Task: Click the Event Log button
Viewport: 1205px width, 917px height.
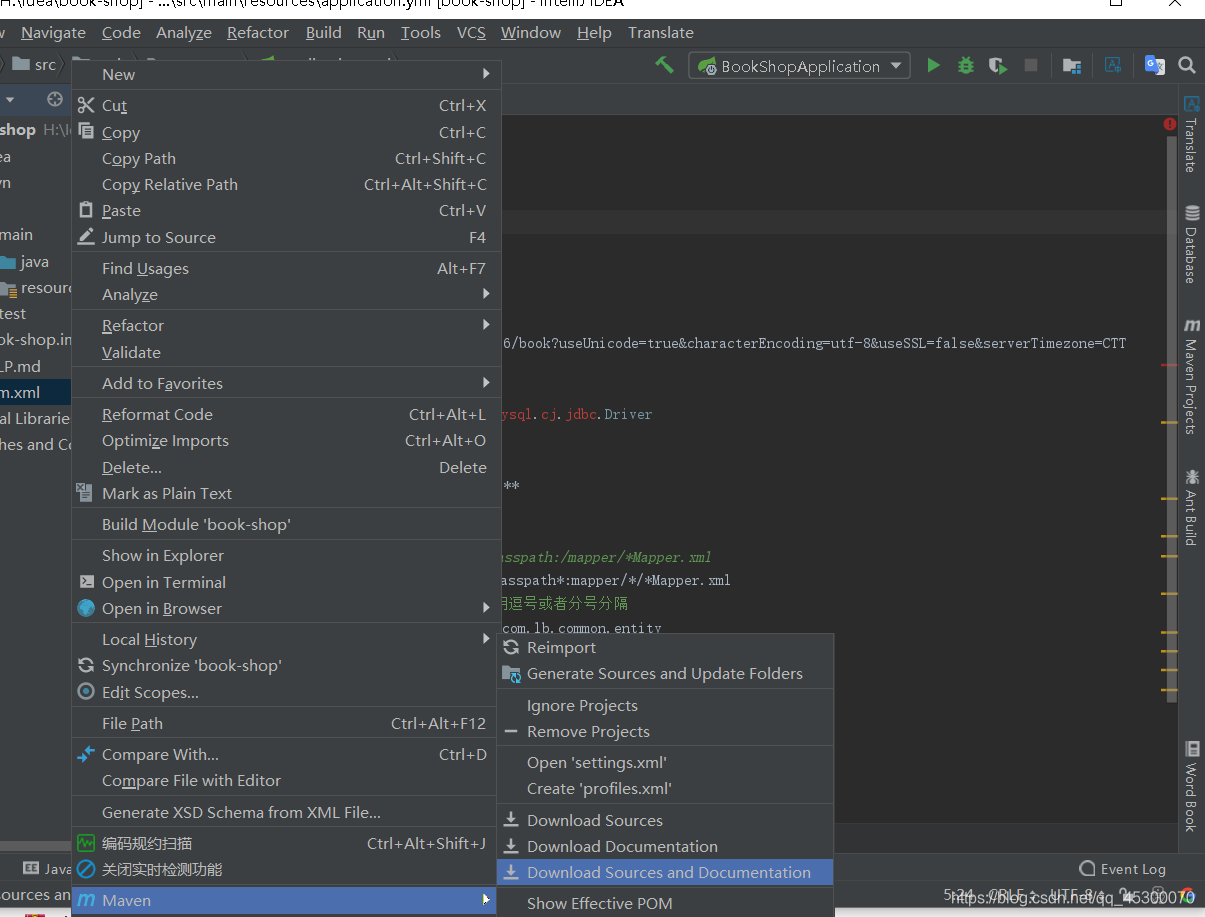Action: (x=1122, y=869)
